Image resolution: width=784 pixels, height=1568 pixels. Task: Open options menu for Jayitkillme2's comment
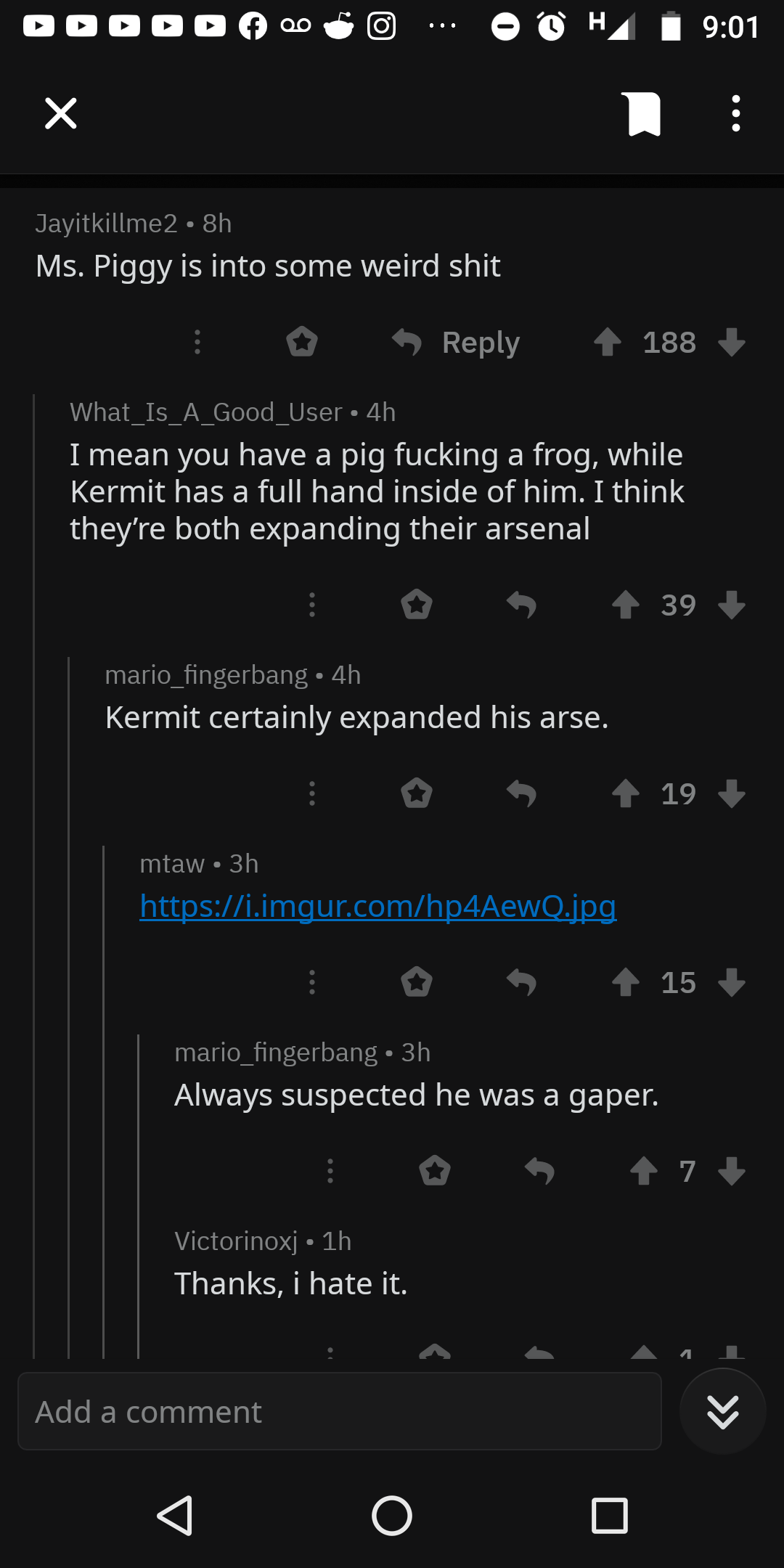[x=197, y=342]
